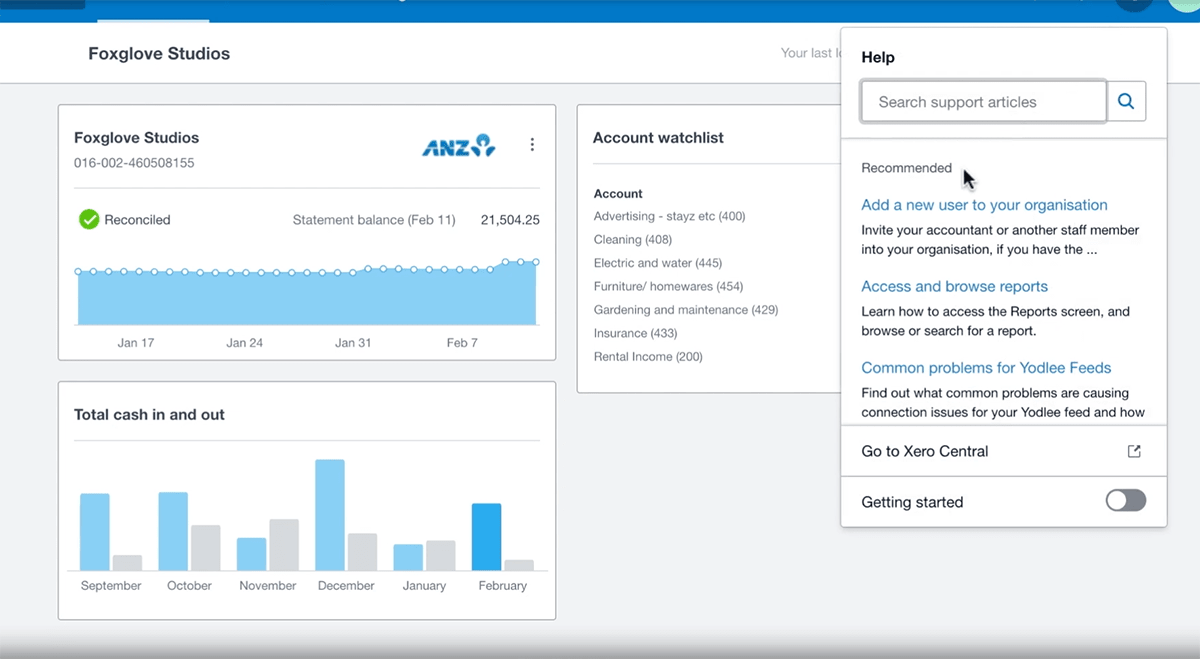Image resolution: width=1200 pixels, height=659 pixels.
Task: Click the Recommended label in Help
Action: point(907,168)
